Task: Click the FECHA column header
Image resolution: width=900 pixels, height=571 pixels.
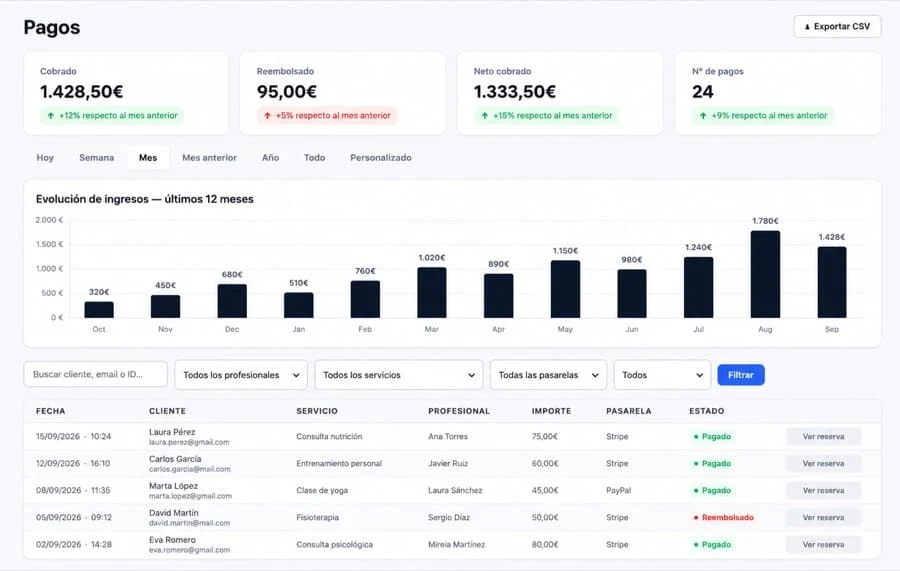Action: tap(51, 411)
